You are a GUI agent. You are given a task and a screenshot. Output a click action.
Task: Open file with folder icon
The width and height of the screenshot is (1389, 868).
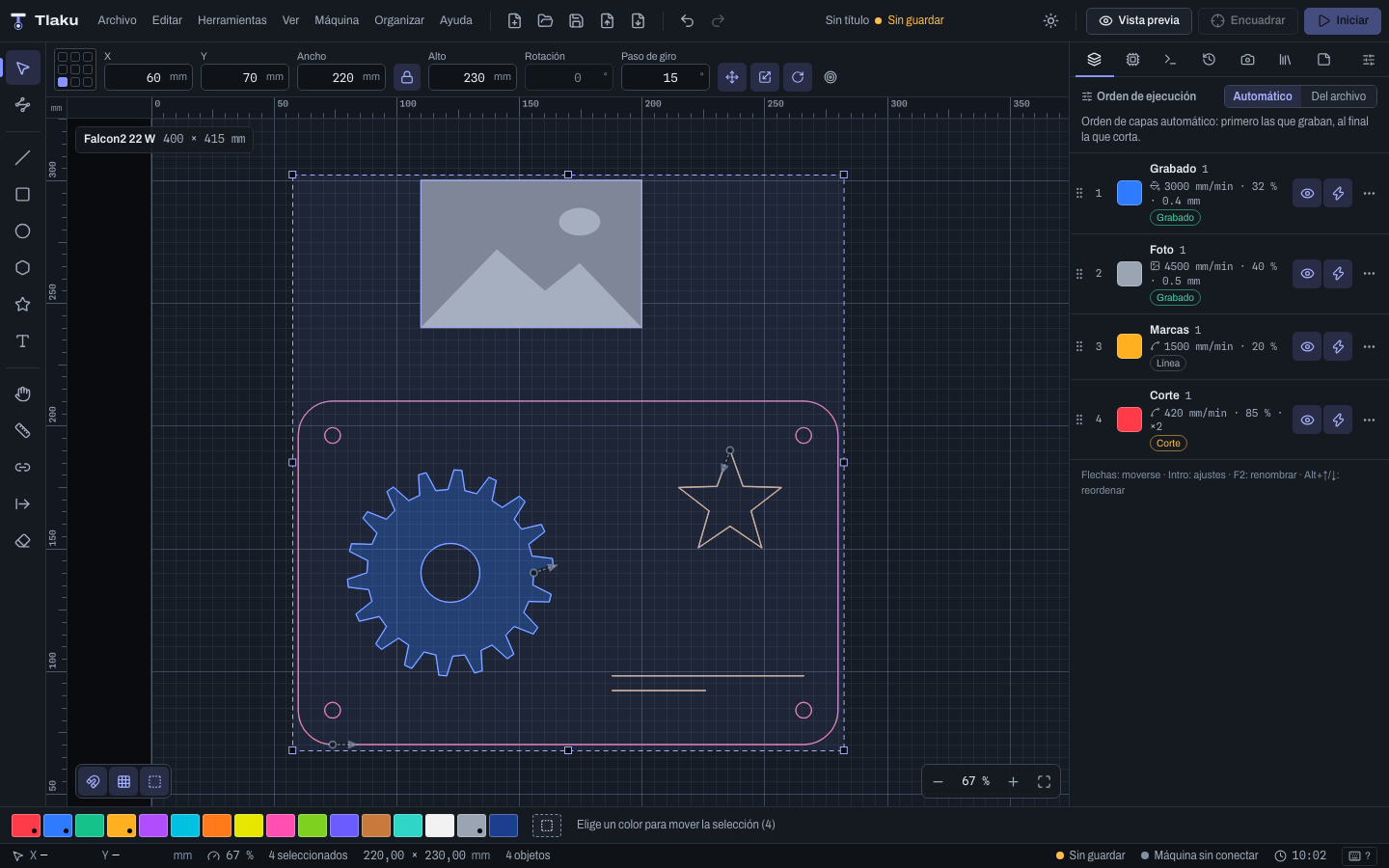click(545, 20)
